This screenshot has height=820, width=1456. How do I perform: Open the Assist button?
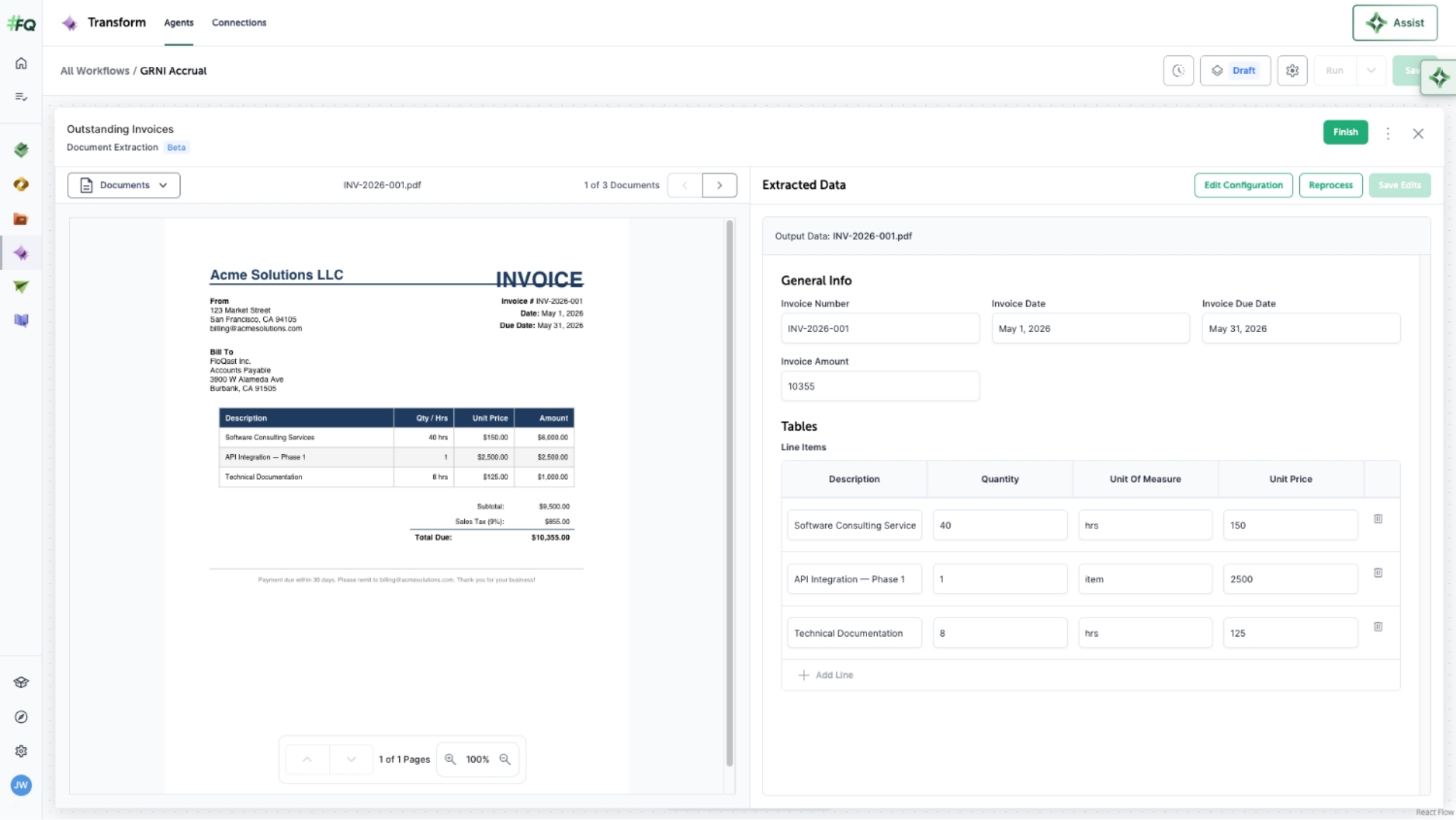point(1395,23)
